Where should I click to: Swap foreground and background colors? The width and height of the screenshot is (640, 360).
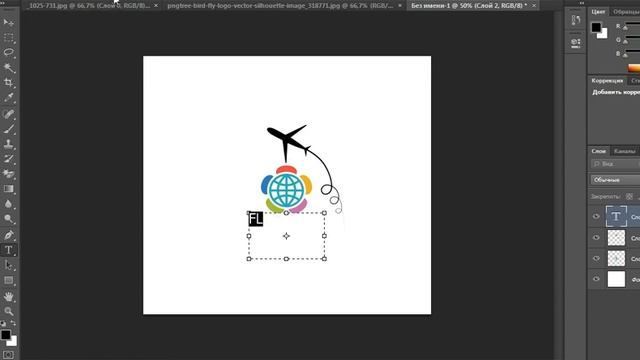(13, 323)
